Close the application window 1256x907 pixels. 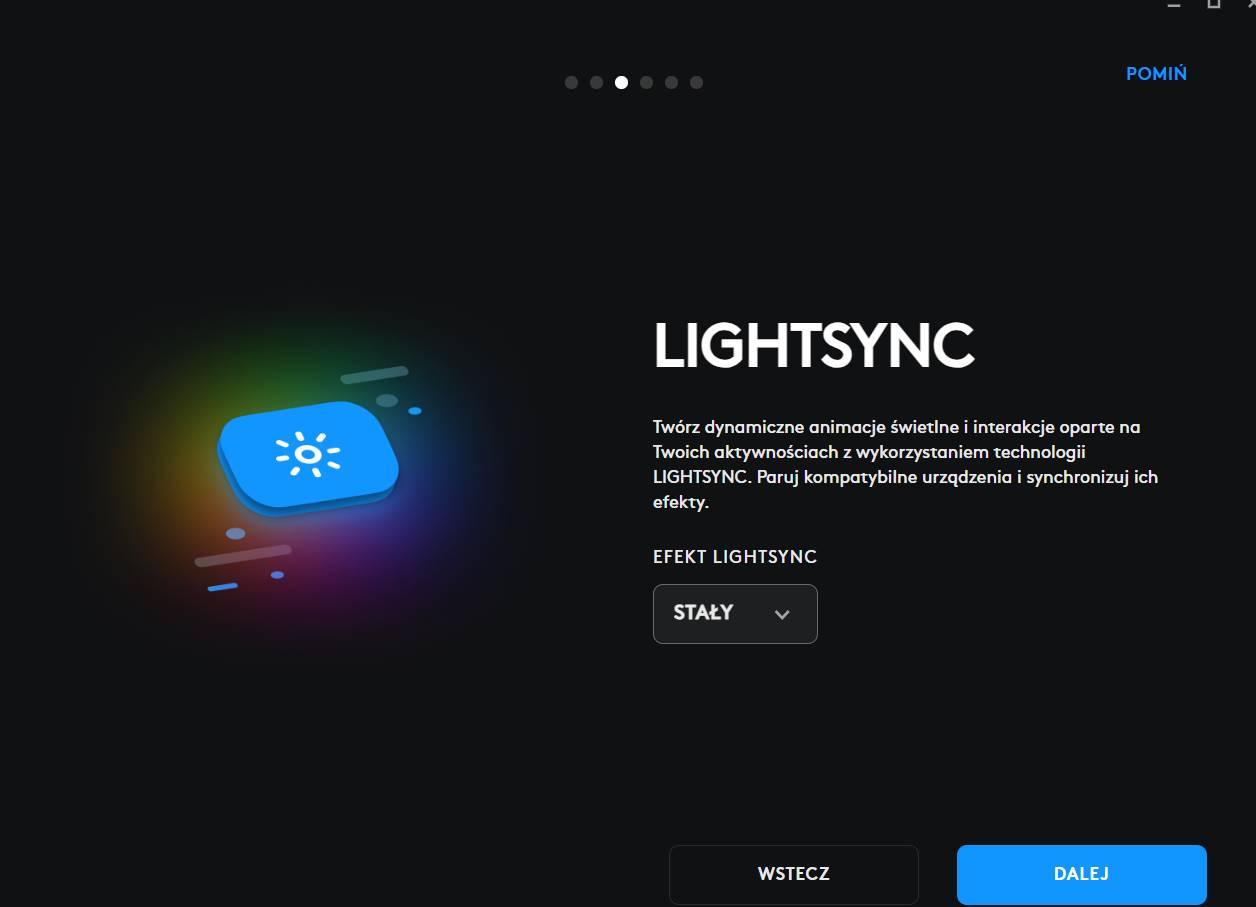click(1251, 4)
